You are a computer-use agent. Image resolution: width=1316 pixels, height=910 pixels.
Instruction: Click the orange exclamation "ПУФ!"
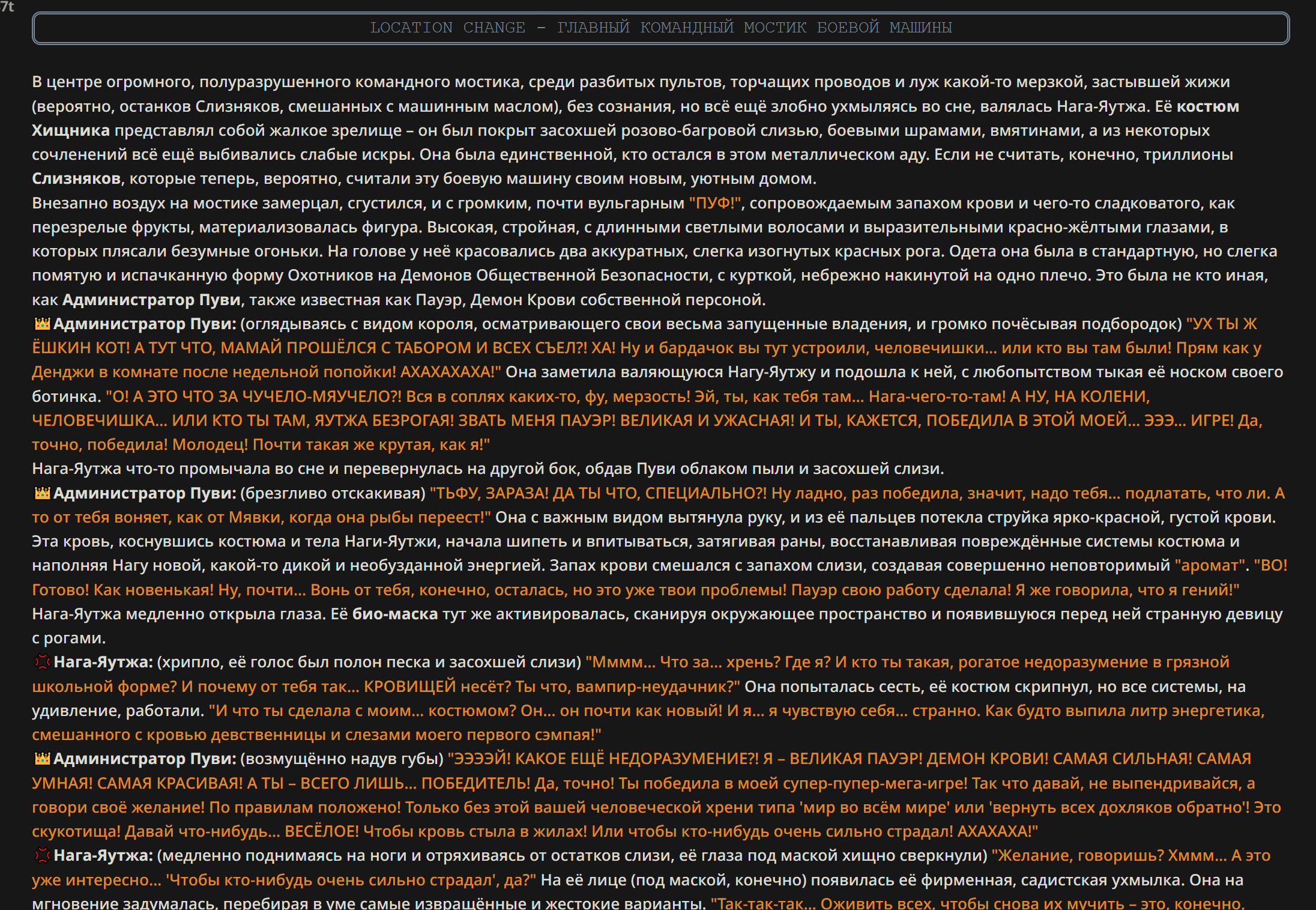[716, 203]
